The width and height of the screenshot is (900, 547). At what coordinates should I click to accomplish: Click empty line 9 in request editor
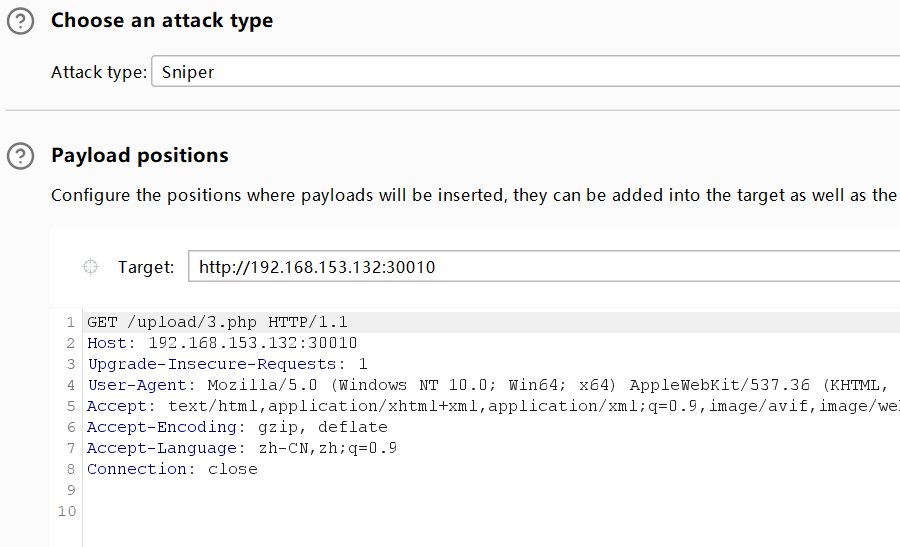(x=491, y=490)
